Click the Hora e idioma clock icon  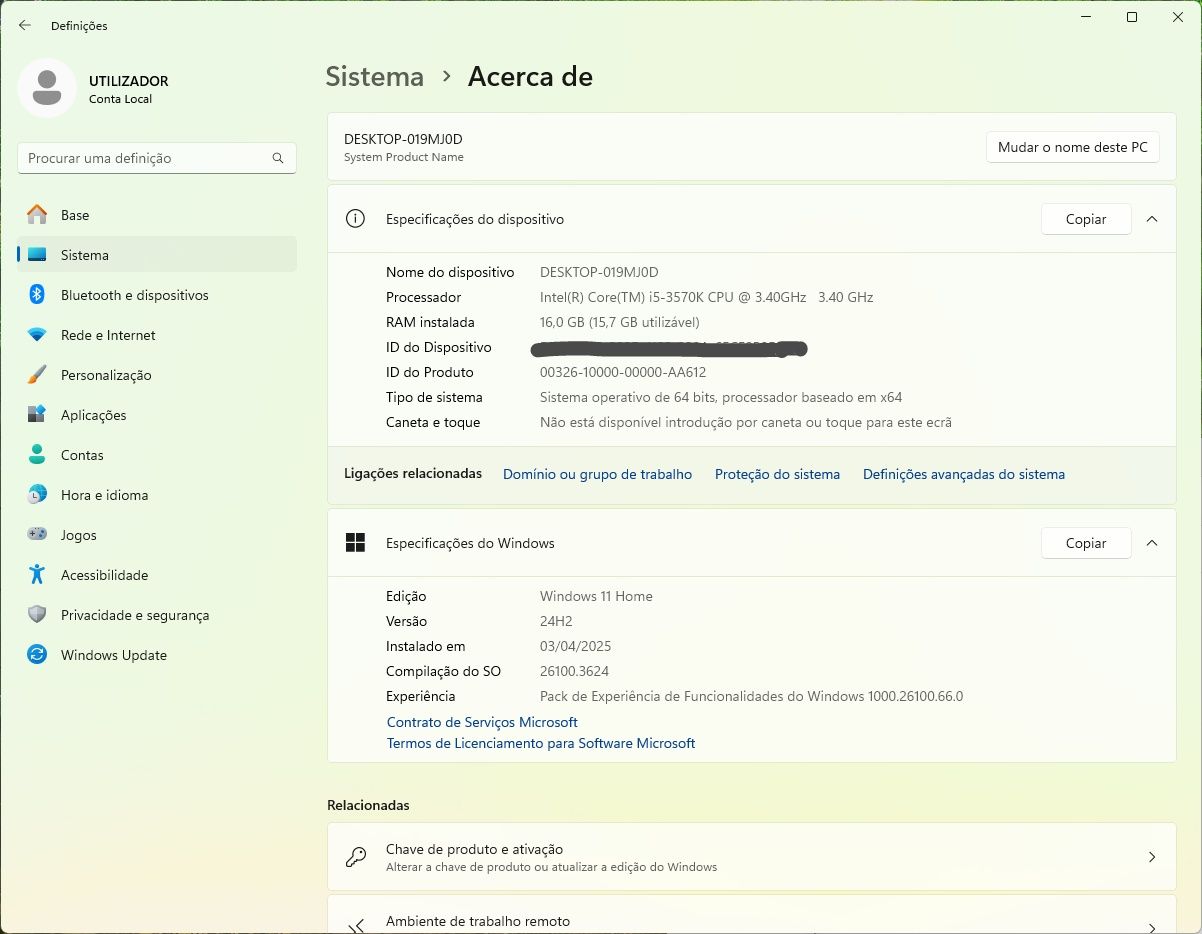pyautogui.click(x=37, y=495)
